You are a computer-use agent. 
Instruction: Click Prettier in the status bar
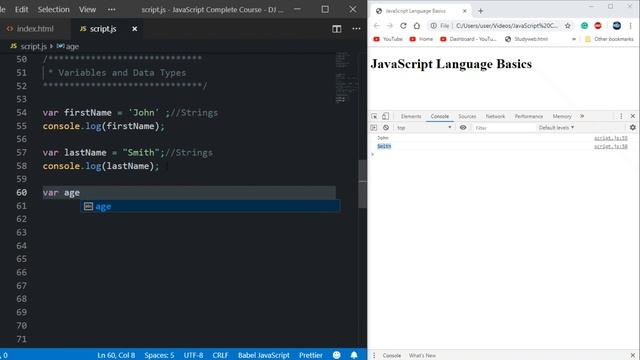(x=311, y=355)
